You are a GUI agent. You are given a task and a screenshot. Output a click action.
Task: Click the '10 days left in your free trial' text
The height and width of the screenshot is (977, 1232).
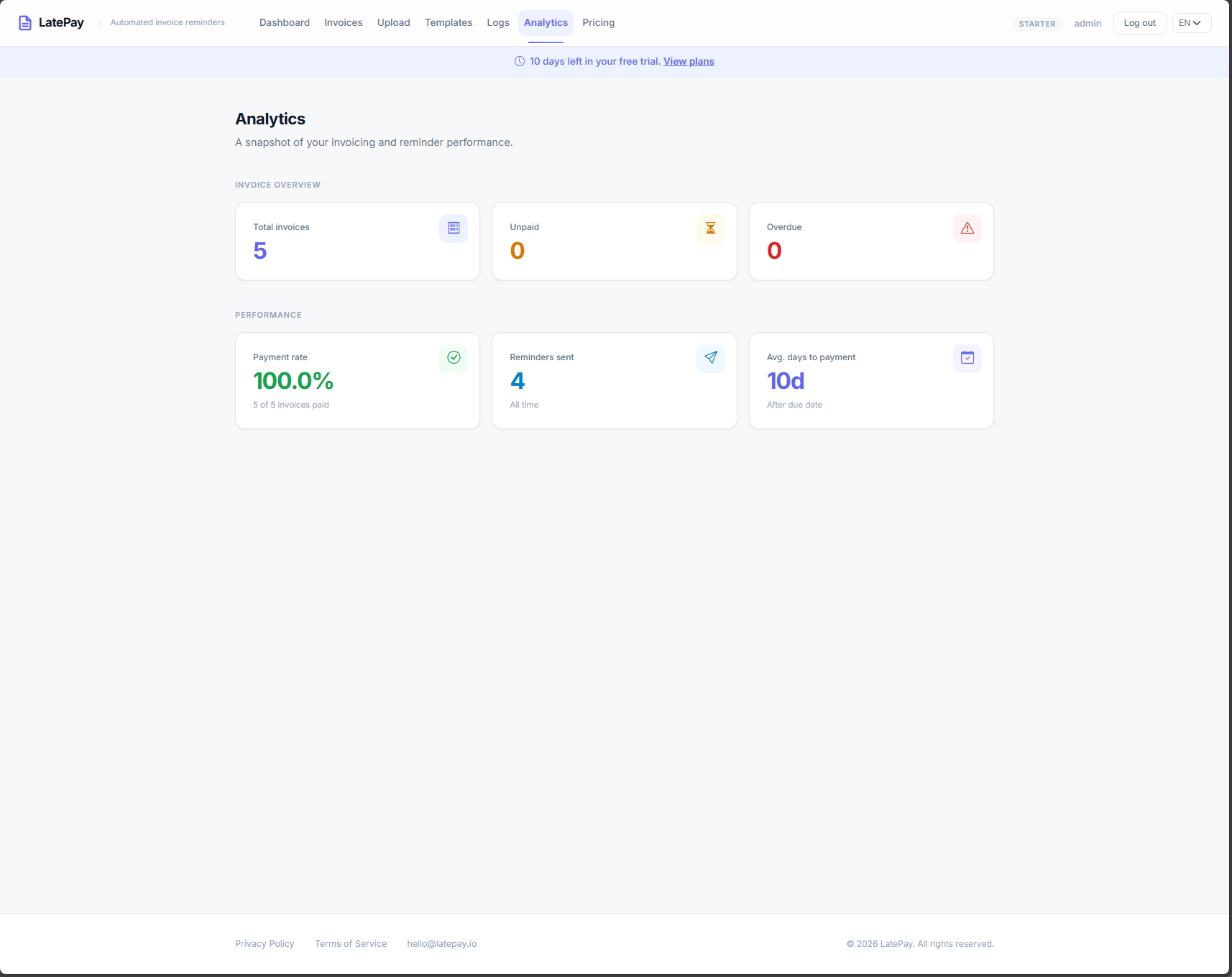click(595, 61)
